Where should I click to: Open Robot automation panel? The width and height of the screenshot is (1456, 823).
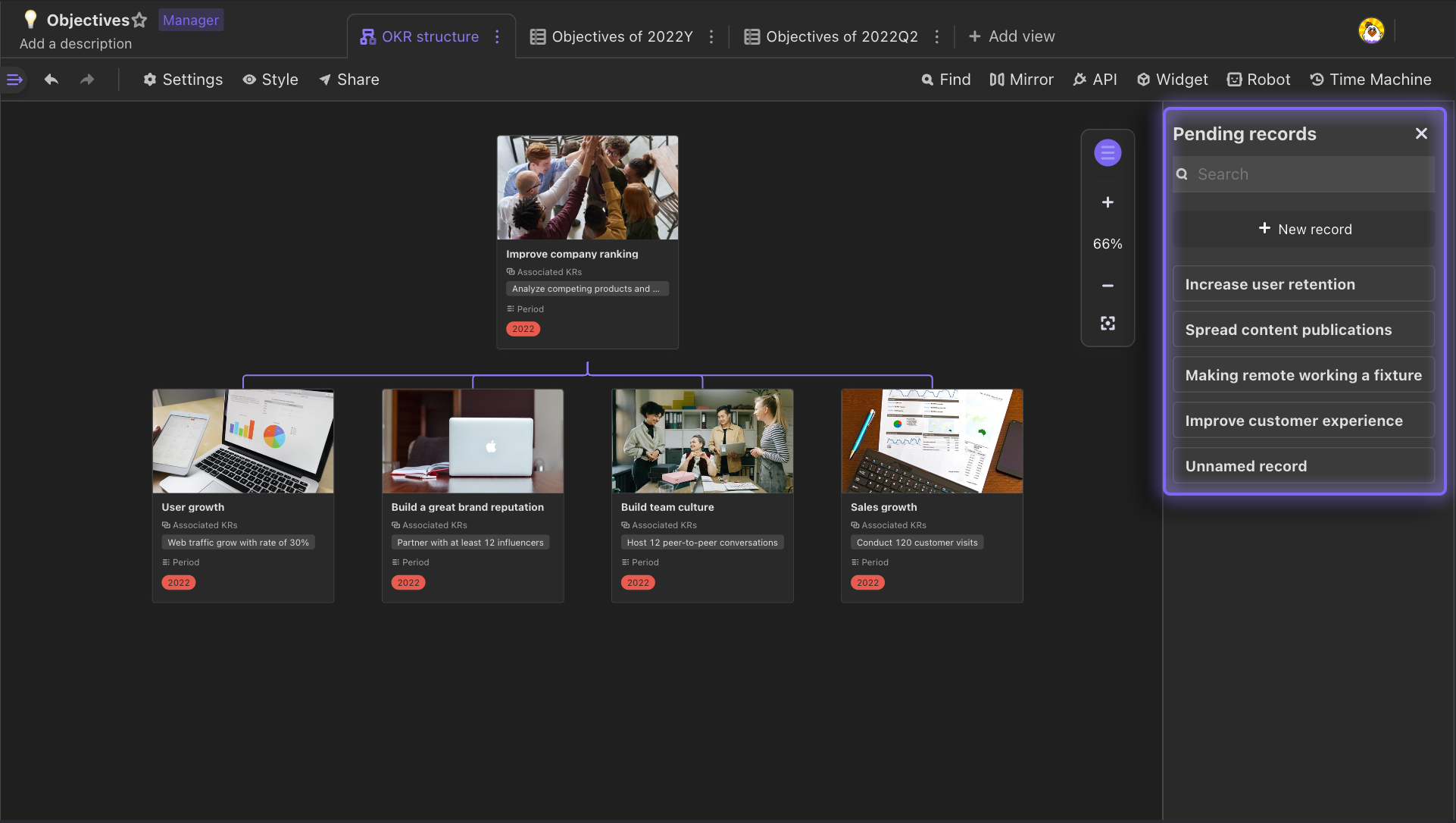(x=1258, y=80)
